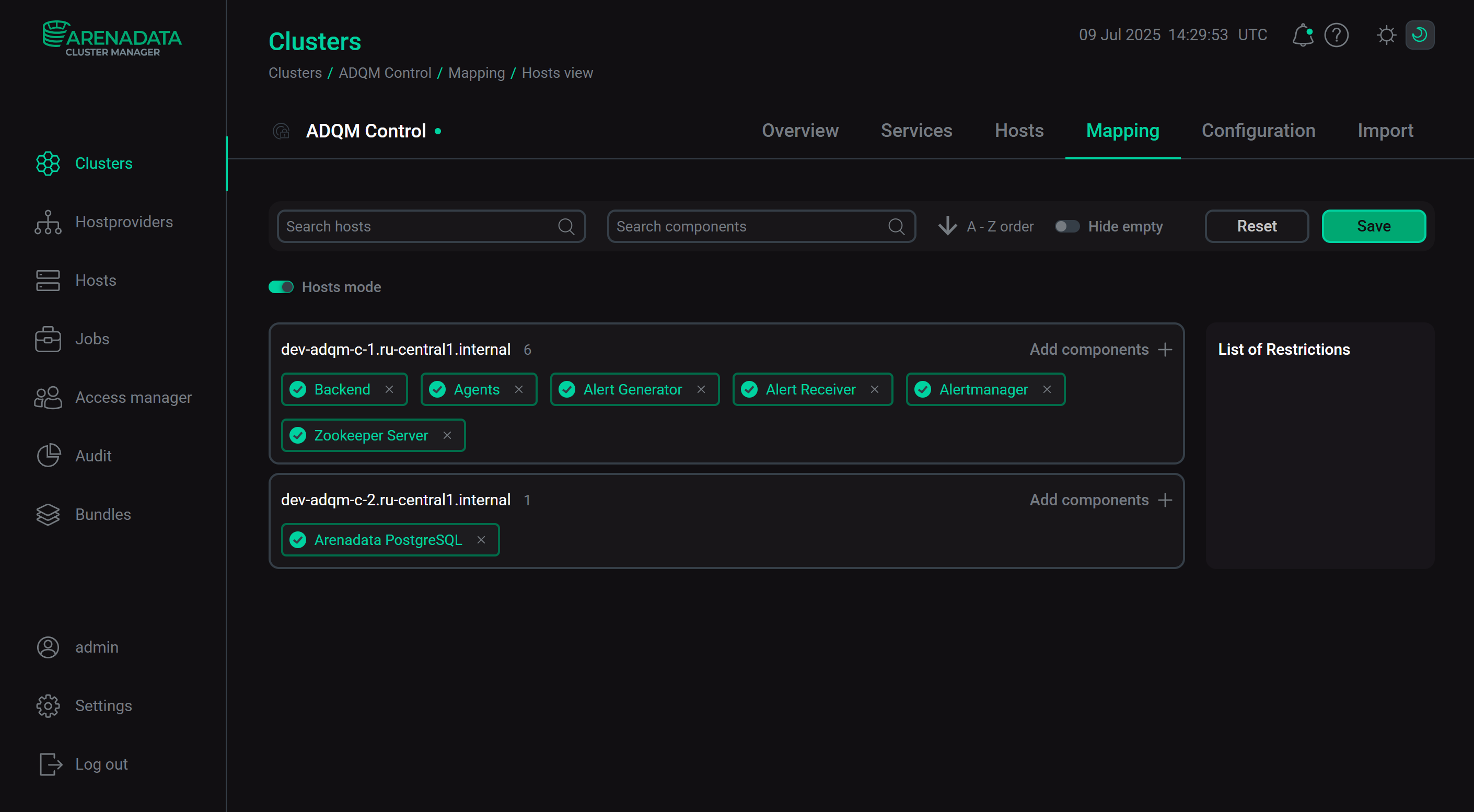Enable the Hide empty switch
Viewport: 1474px width, 812px height.
point(1066,226)
